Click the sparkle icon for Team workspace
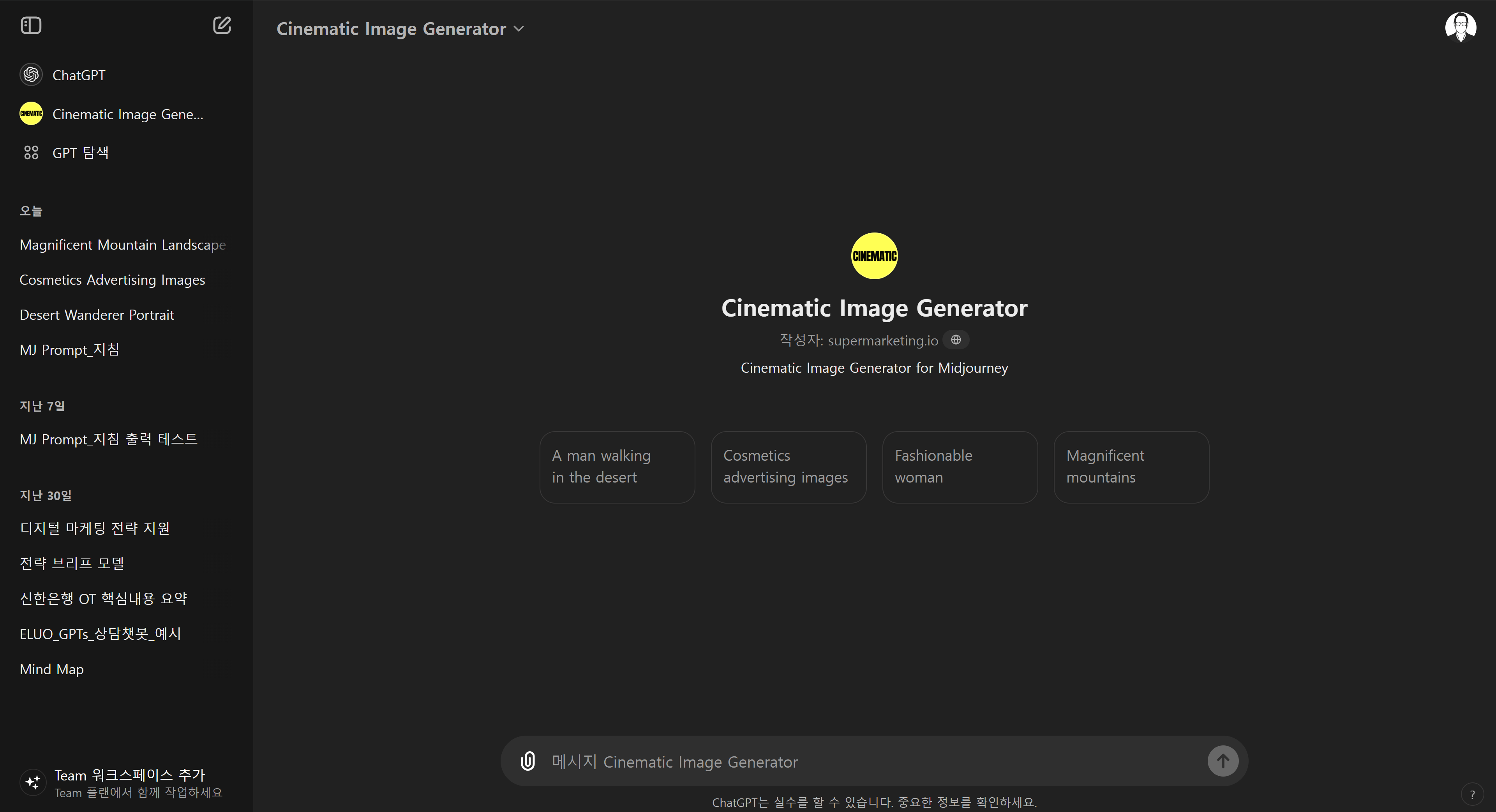Viewport: 1496px width, 812px height. tap(32, 782)
